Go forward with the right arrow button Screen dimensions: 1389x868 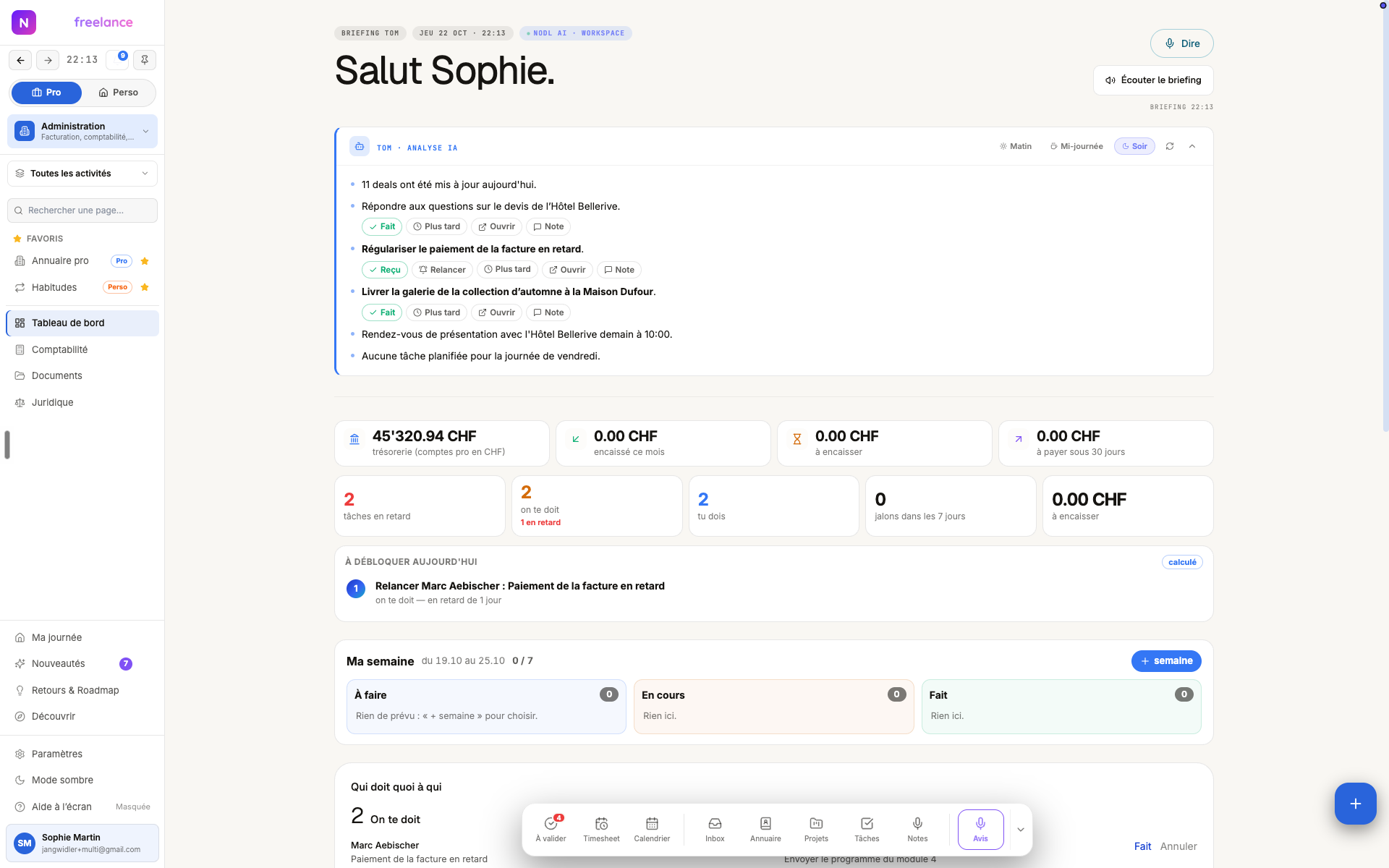click(48, 60)
